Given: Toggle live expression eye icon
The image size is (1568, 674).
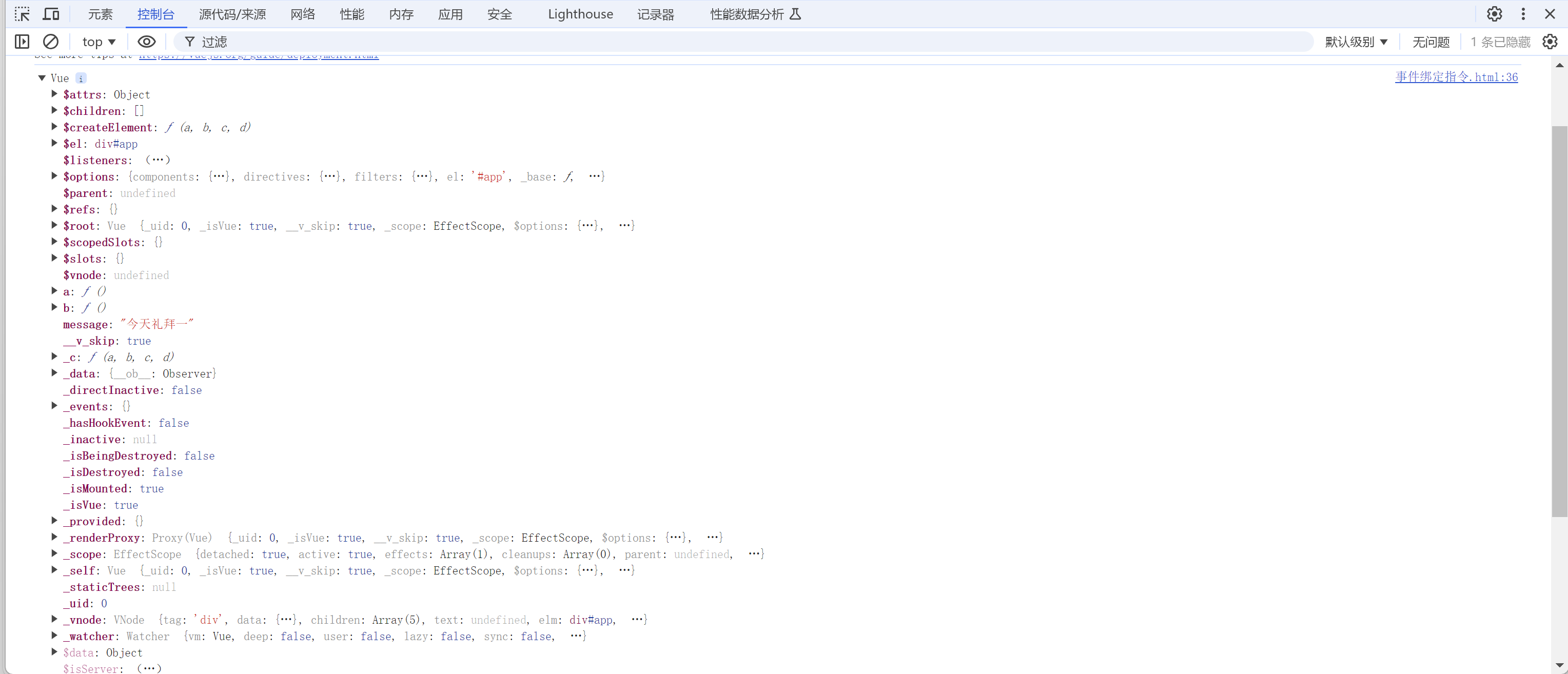Looking at the screenshot, I should coord(146,42).
